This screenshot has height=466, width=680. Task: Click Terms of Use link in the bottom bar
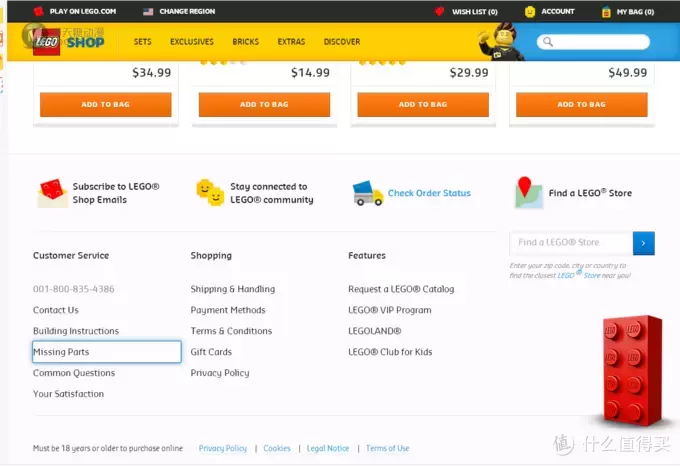pyautogui.click(x=387, y=448)
